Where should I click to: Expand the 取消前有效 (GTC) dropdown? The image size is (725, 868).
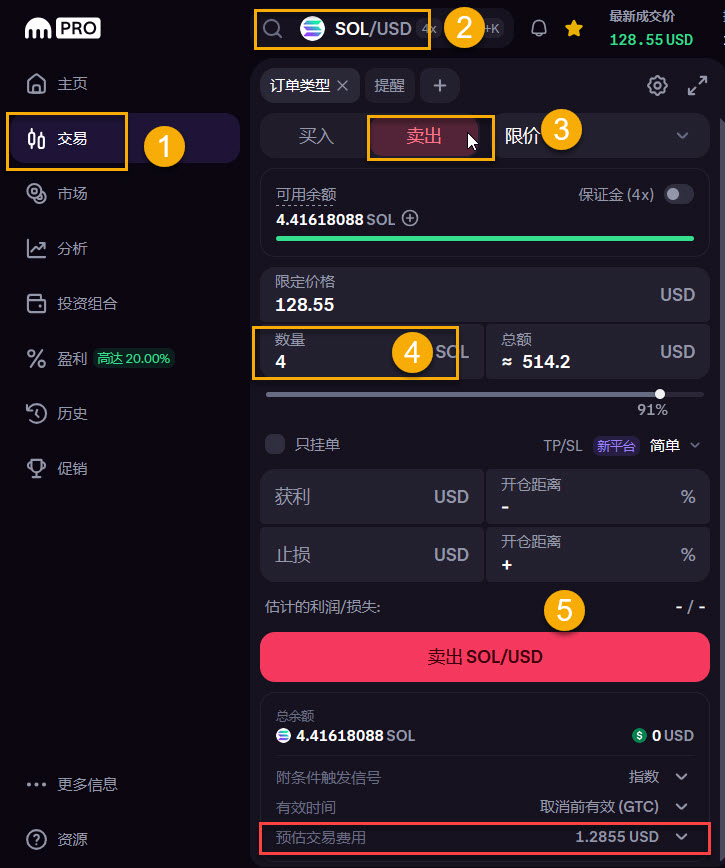click(x=614, y=807)
